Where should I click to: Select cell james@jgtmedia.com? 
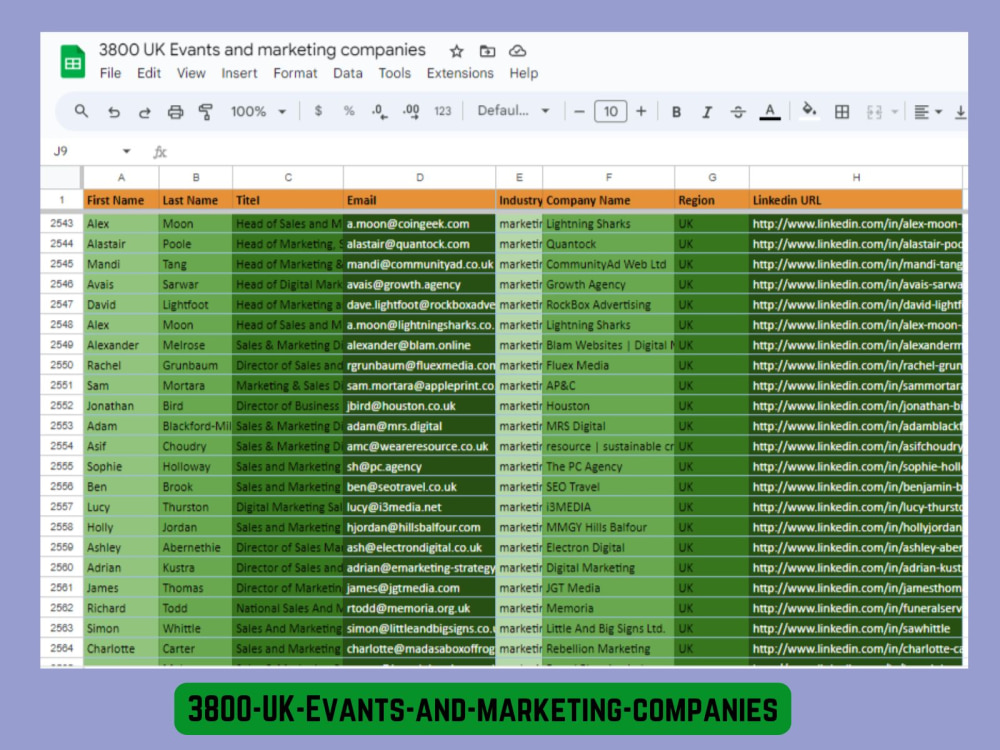[420, 588]
